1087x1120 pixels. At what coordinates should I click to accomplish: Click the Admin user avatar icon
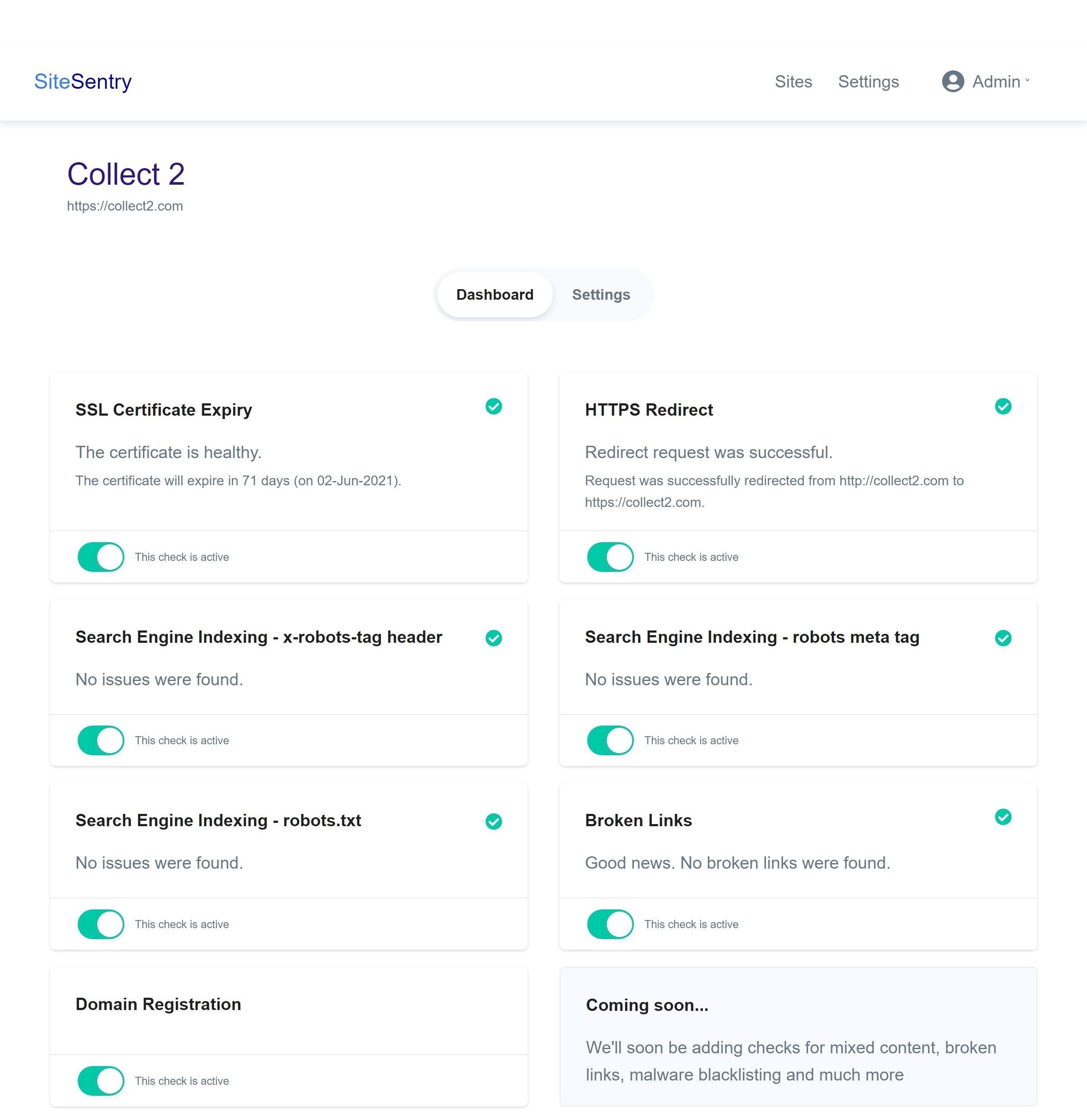coord(953,81)
